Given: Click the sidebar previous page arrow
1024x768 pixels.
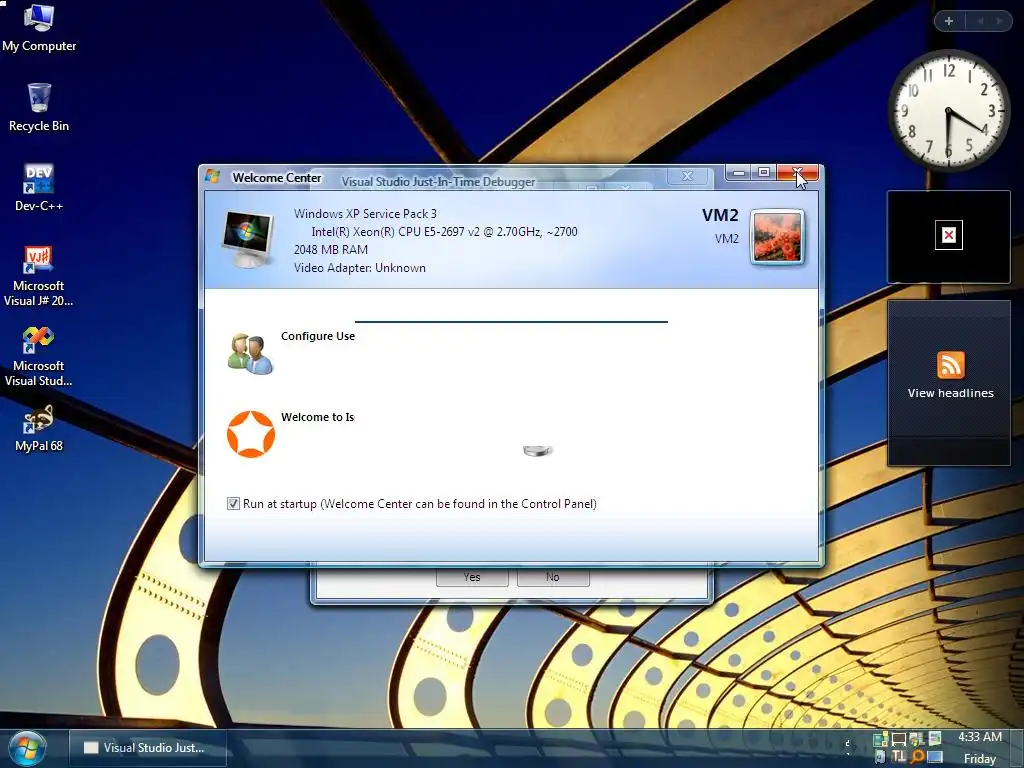Looking at the screenshot, I should [980, 21].
